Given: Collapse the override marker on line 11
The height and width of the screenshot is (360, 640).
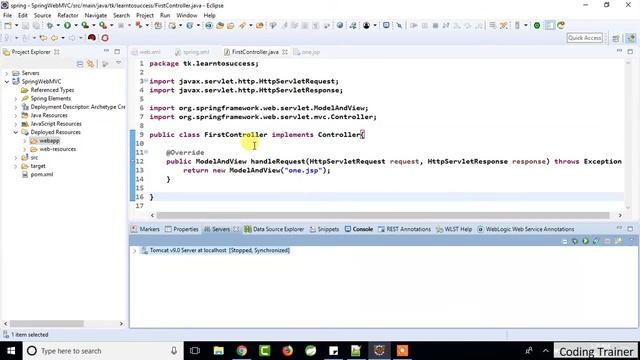Looking at the screenshot, I should pyautogui.click(x=146, y=152).
